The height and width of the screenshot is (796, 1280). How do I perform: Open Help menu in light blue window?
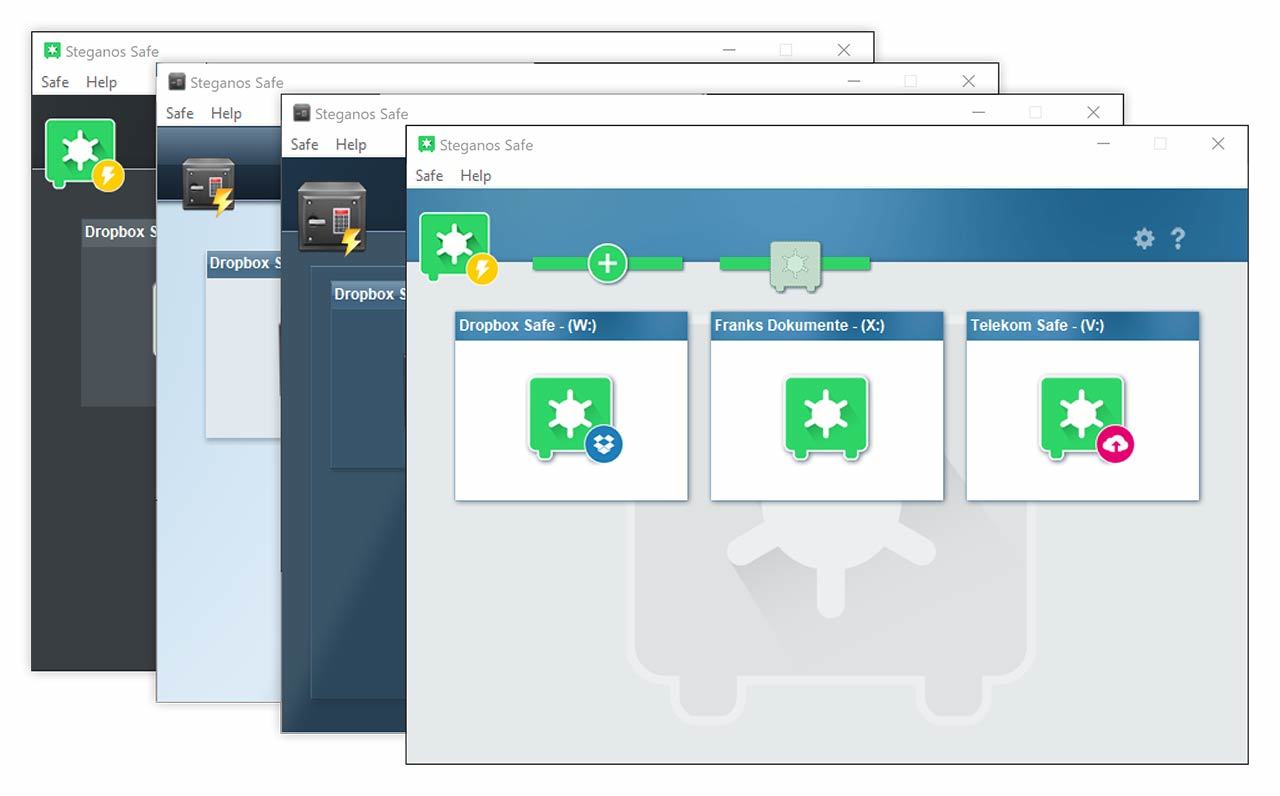tap(226, 113)
